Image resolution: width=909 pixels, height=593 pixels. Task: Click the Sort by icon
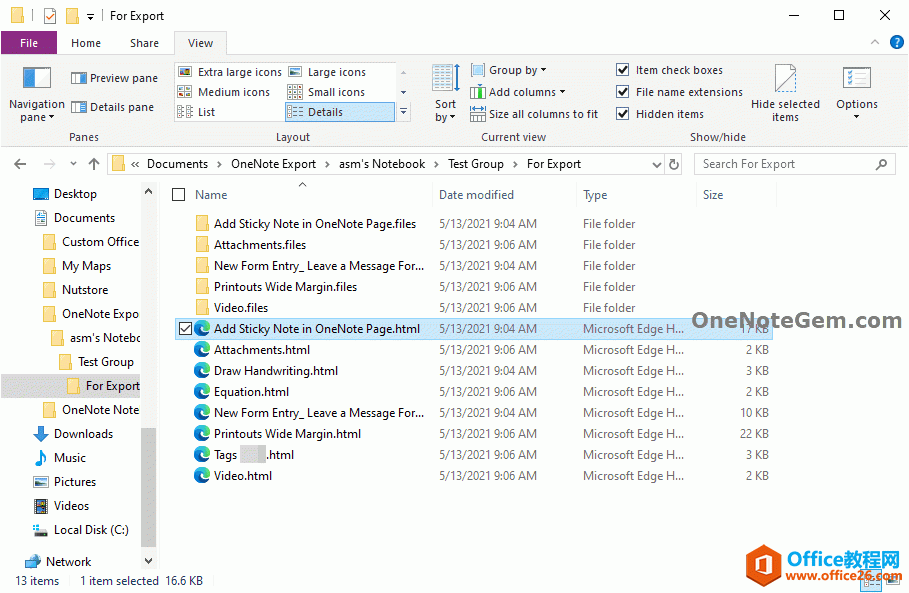[x=444, y=90]
